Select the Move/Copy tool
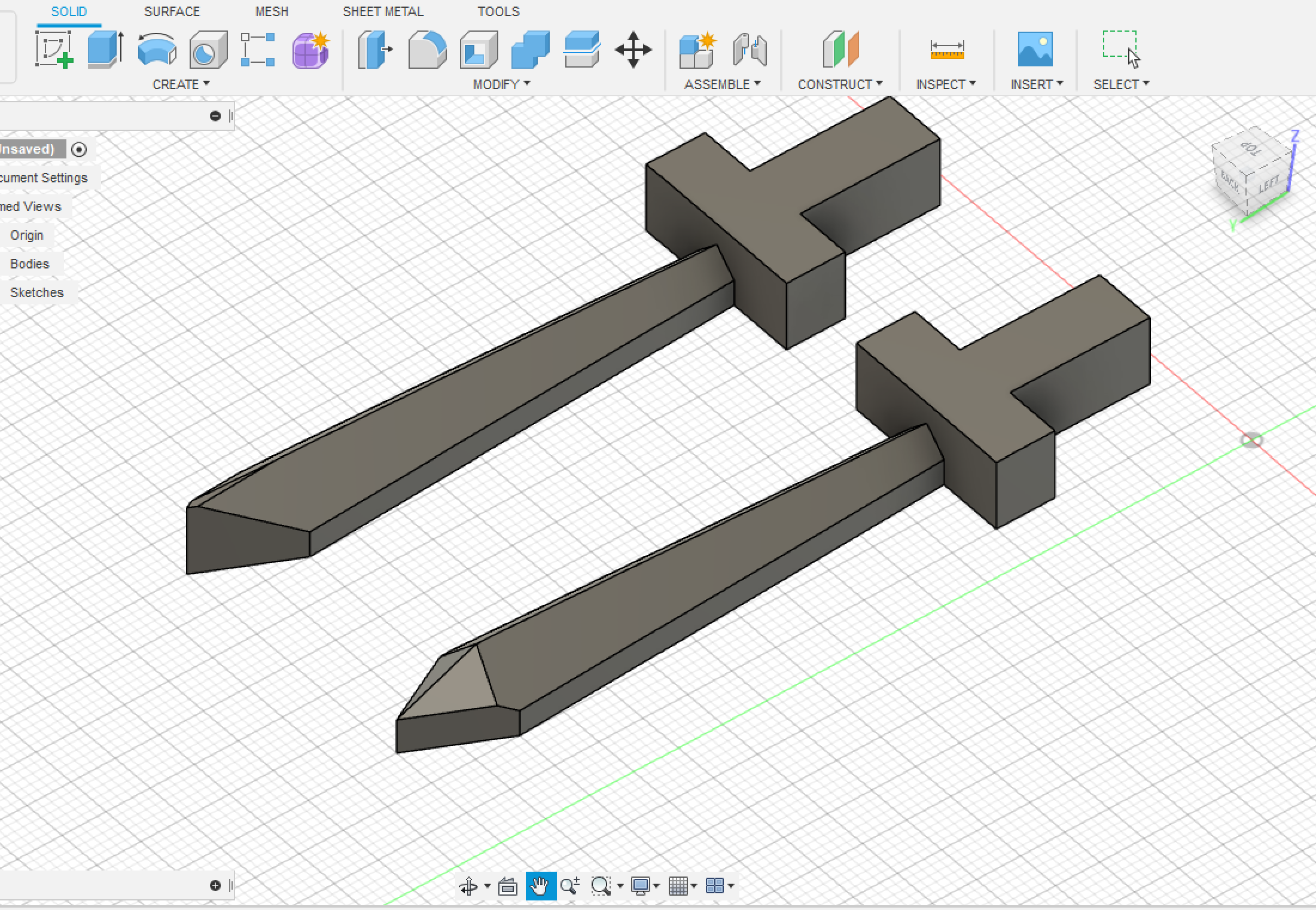This screenshot has width=1316, height=910. [x=633, y=50]
